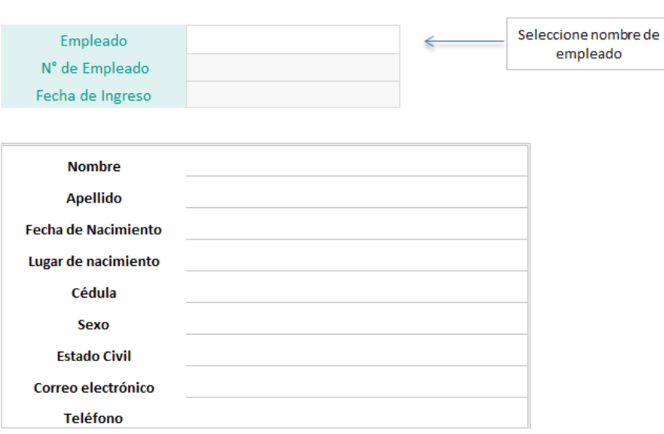Click the Cédula entry field

[357, 287]
